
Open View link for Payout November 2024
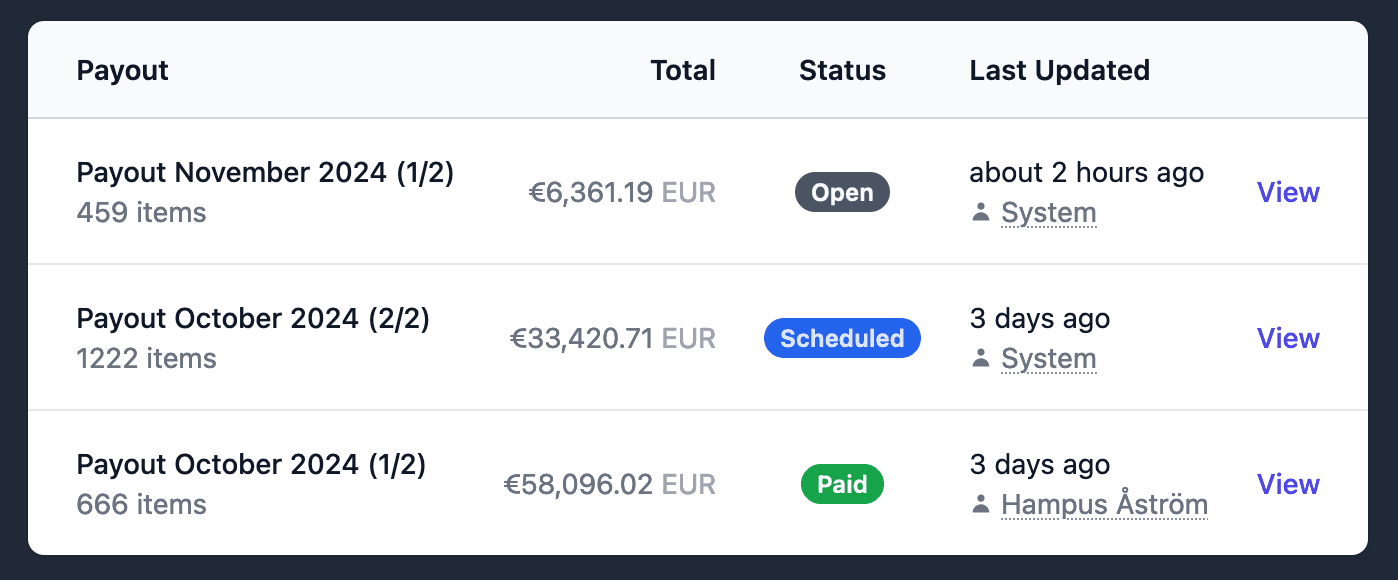pyautogui.click(x=1288, y=192)
